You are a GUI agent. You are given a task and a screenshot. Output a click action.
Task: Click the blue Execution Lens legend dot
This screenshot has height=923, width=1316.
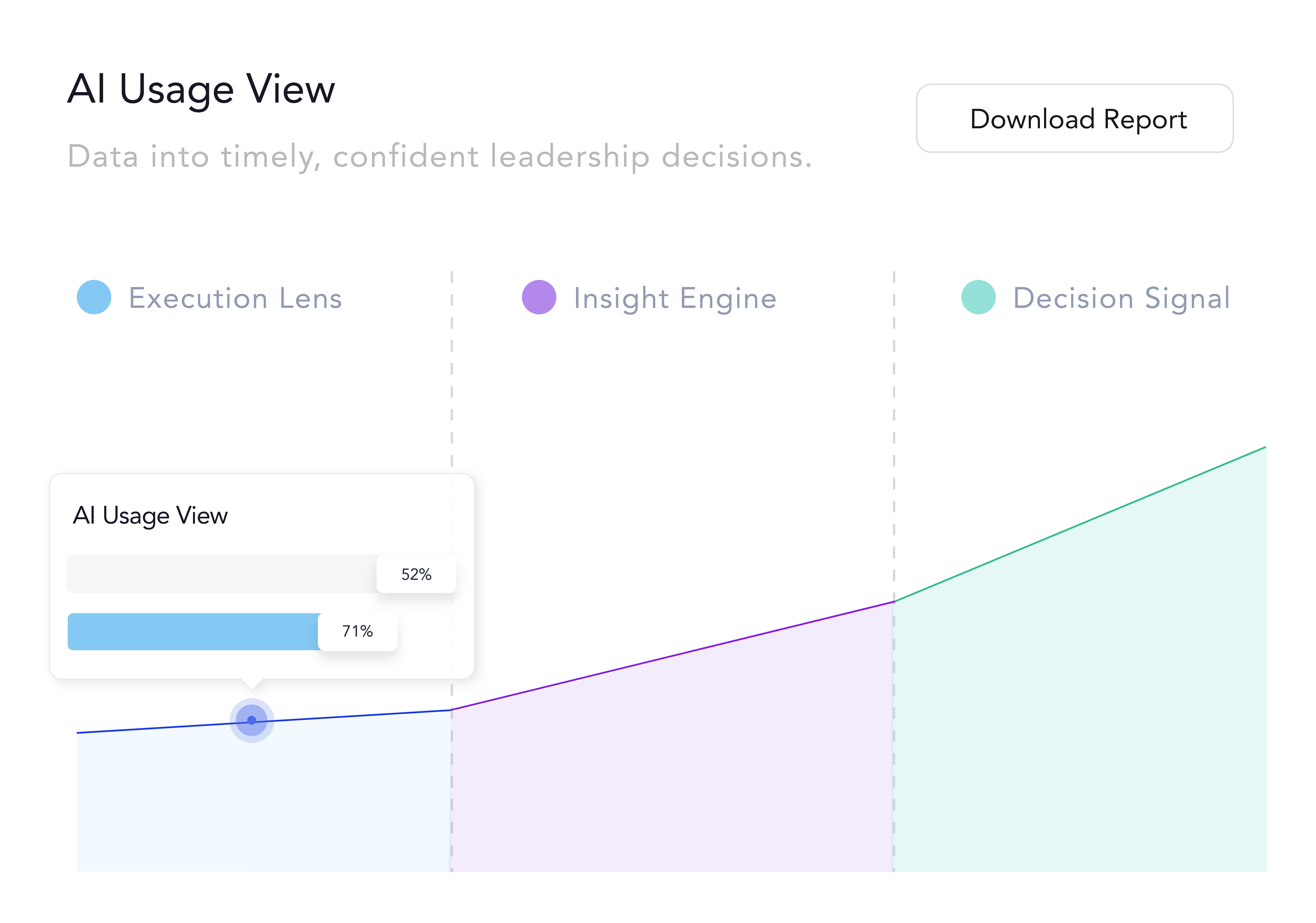point(94,297)
